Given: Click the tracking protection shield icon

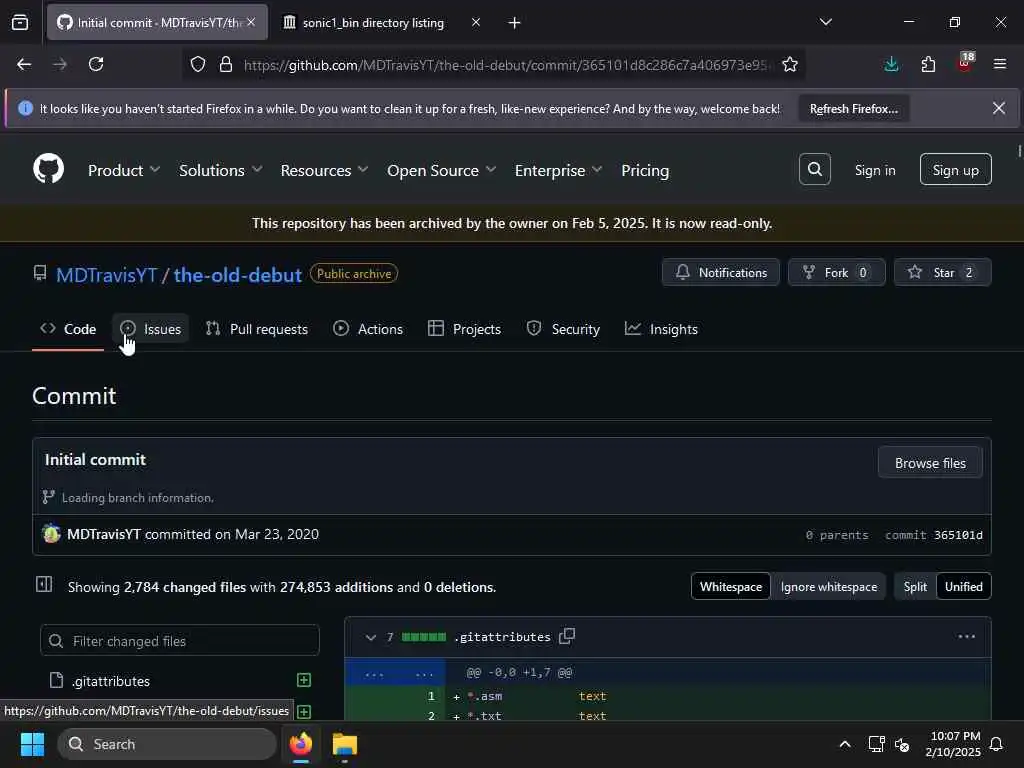Looking at the screenshot, I should coord(198,64).
